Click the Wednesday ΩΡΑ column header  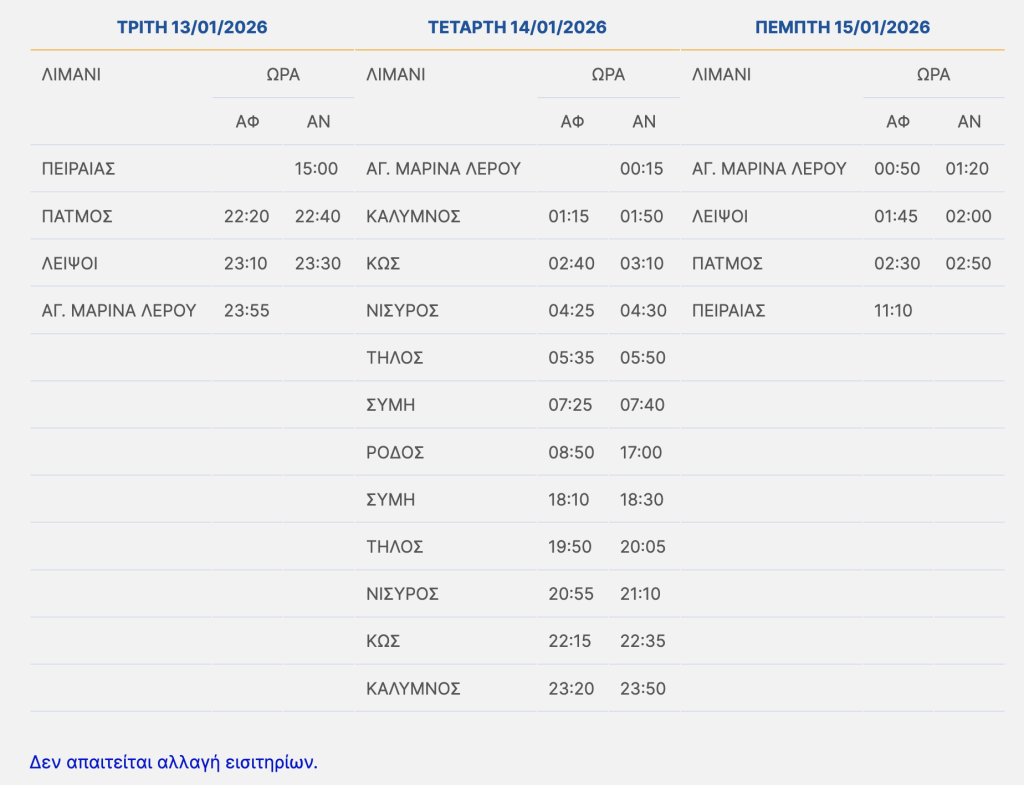point(608,74)
